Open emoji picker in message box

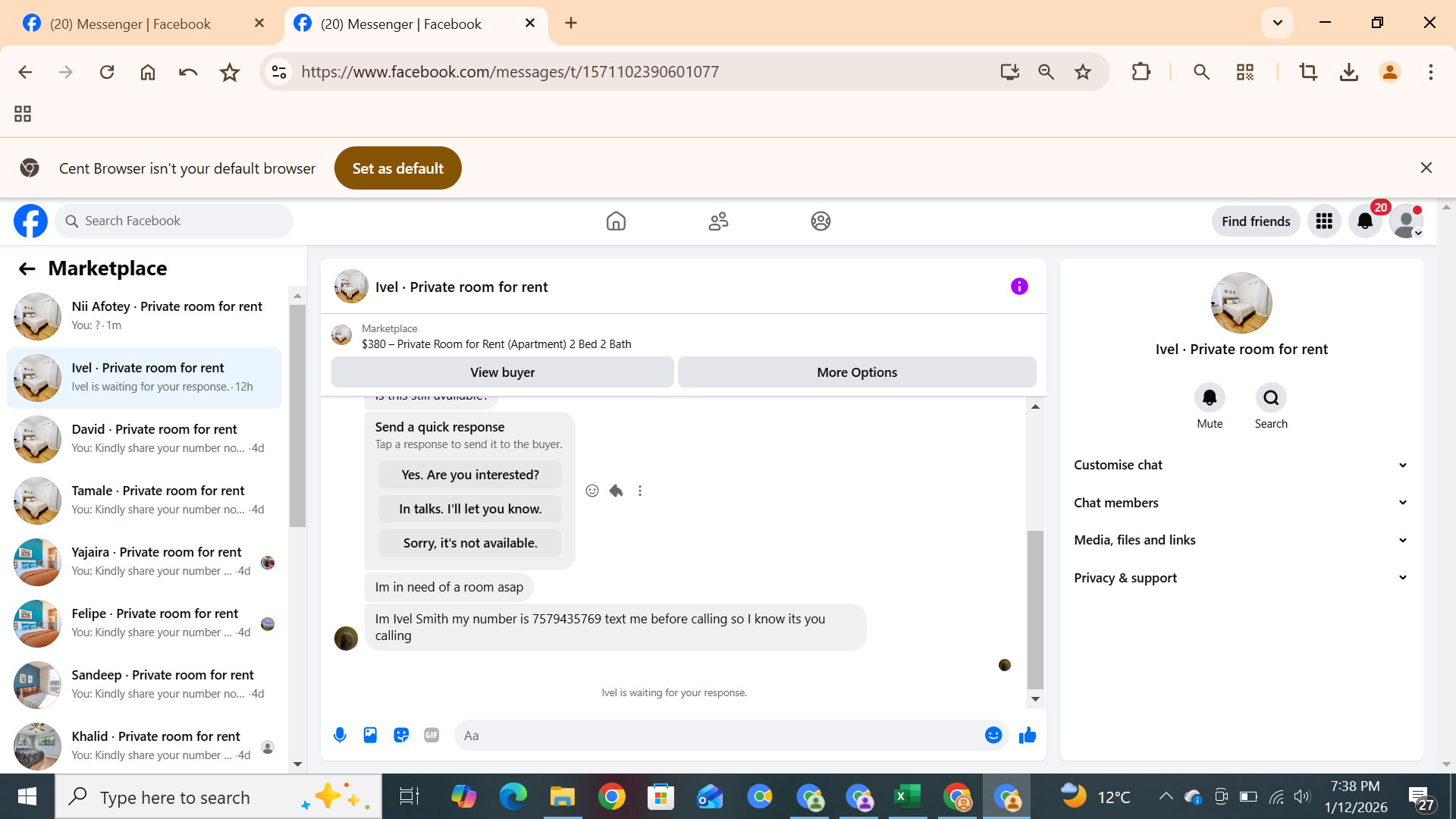(x=993, y=735)
